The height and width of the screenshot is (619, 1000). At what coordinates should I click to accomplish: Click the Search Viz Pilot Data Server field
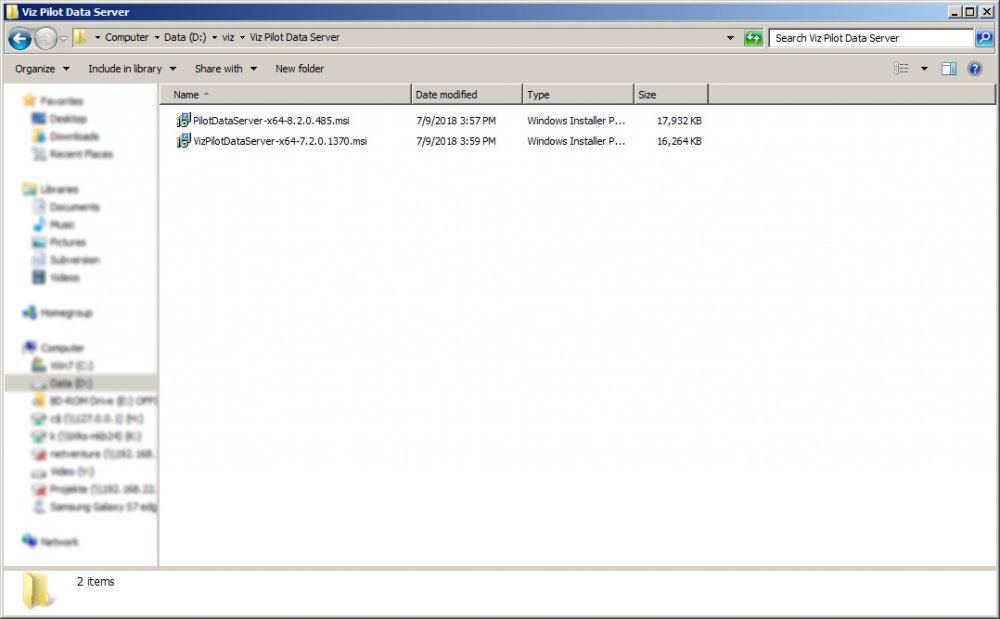[870, 38]
